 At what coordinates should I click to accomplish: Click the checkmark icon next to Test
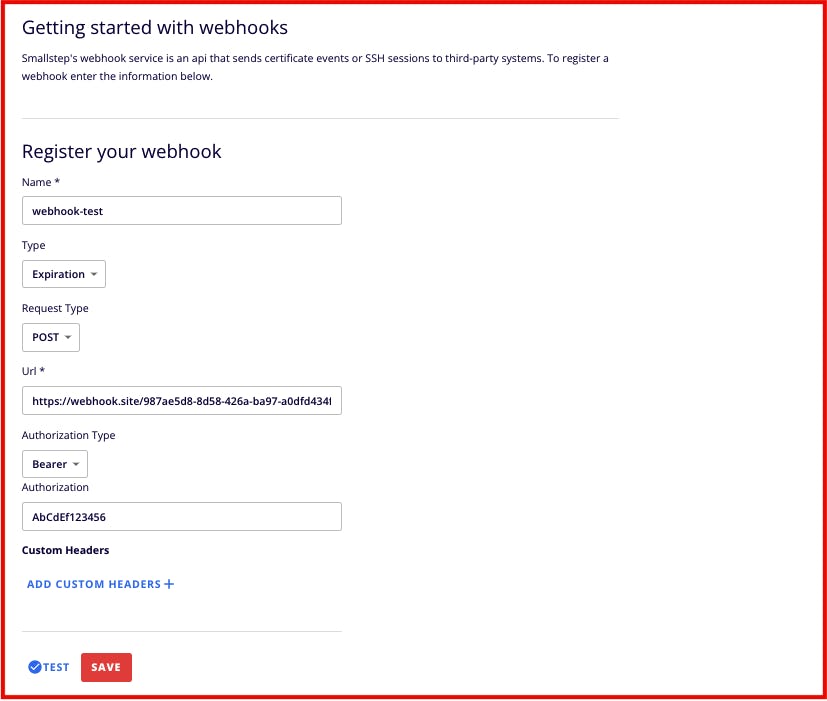point(34,667)
